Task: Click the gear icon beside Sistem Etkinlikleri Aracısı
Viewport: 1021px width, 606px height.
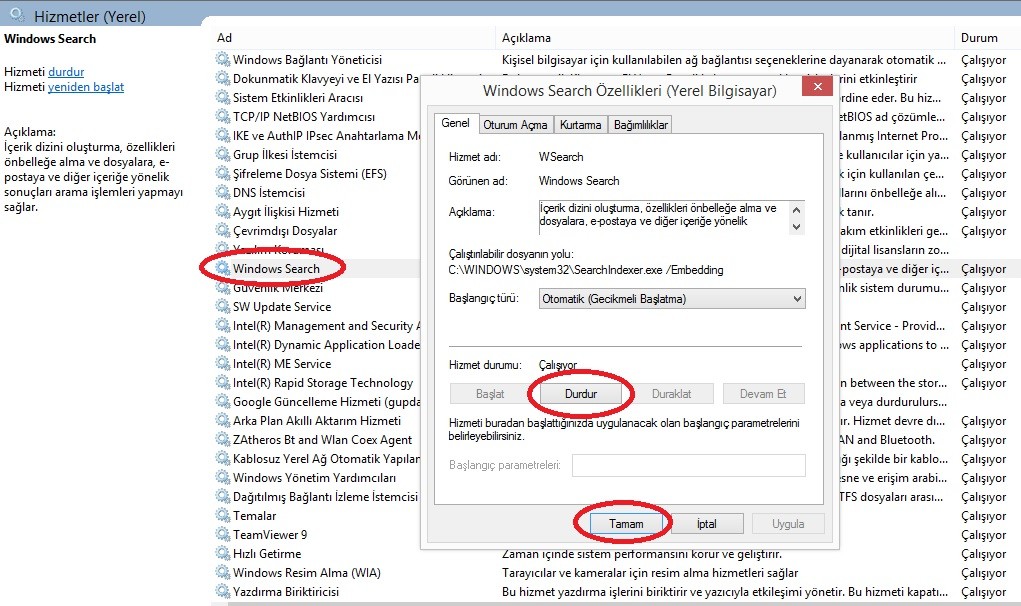Action: pyautogui.click(x=223, y=98)
